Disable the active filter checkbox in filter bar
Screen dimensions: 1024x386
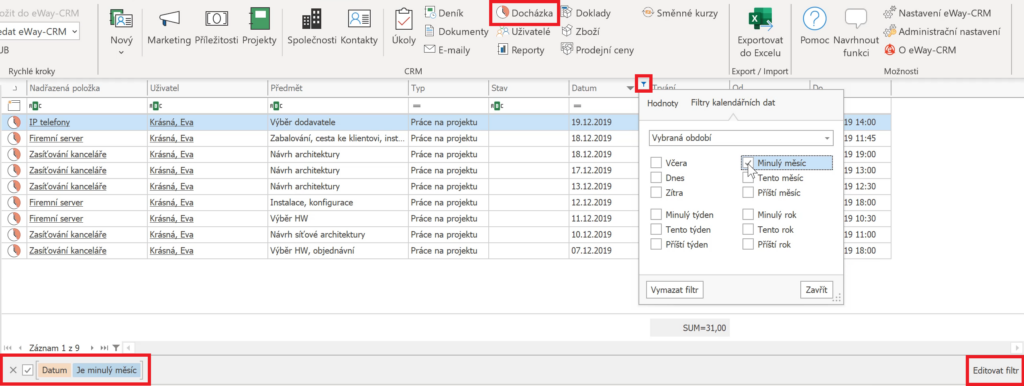pyautogui.click(x=27, y=370)
